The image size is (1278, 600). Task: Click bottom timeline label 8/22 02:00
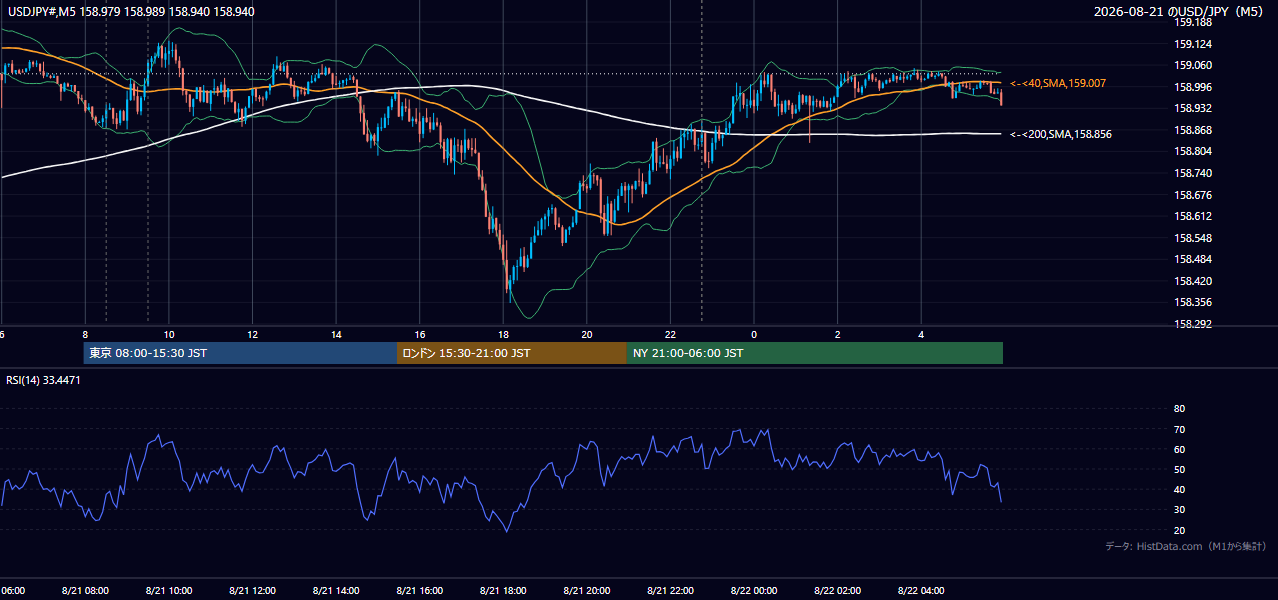[838, 591]
